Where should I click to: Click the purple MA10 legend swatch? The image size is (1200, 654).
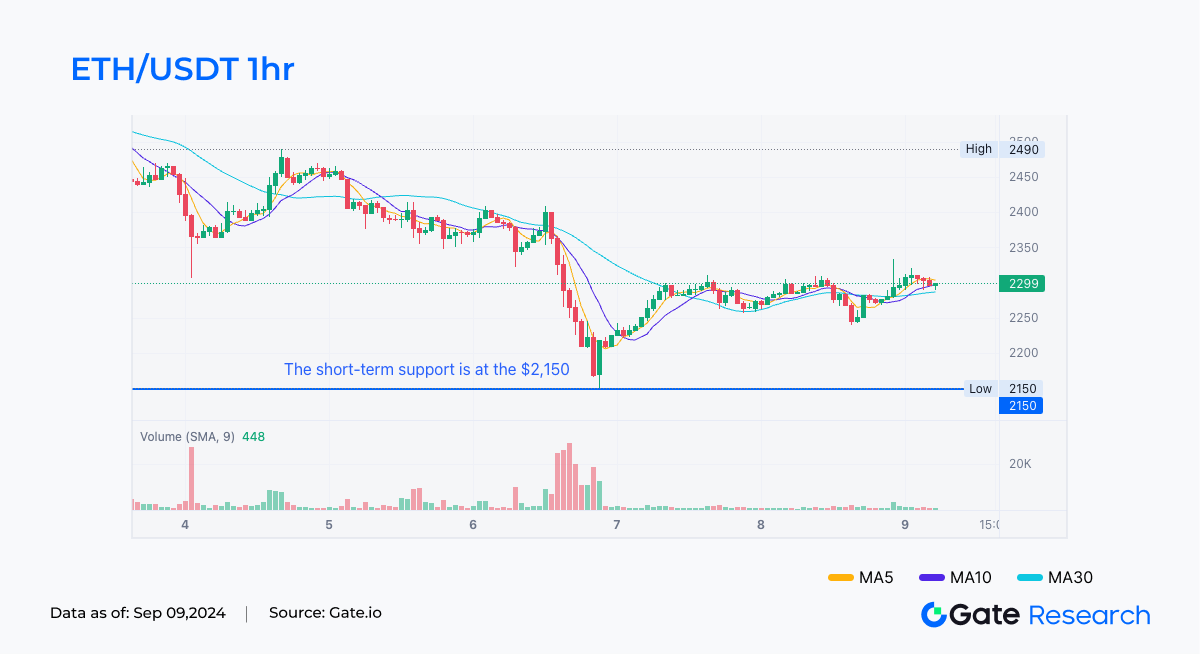[932, 578]
